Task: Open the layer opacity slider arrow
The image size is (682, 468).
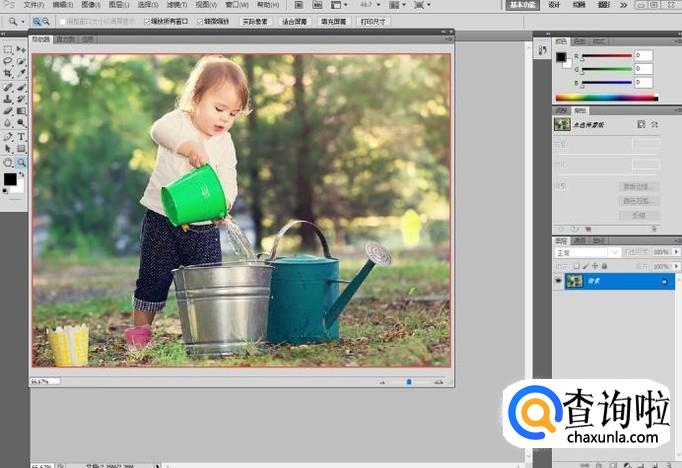Action: coord(676,252)
